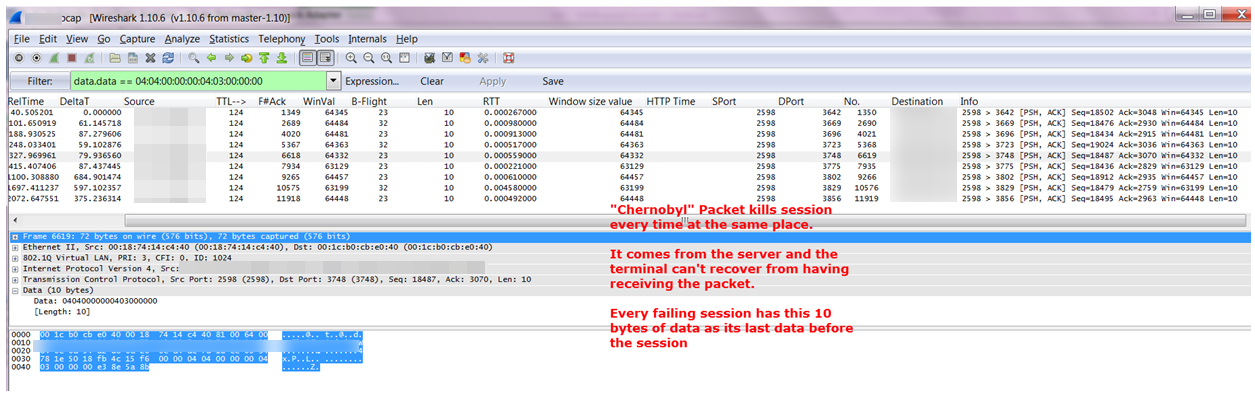
Task: Open the display filter history dropdown
Action: tap(333, 81)
